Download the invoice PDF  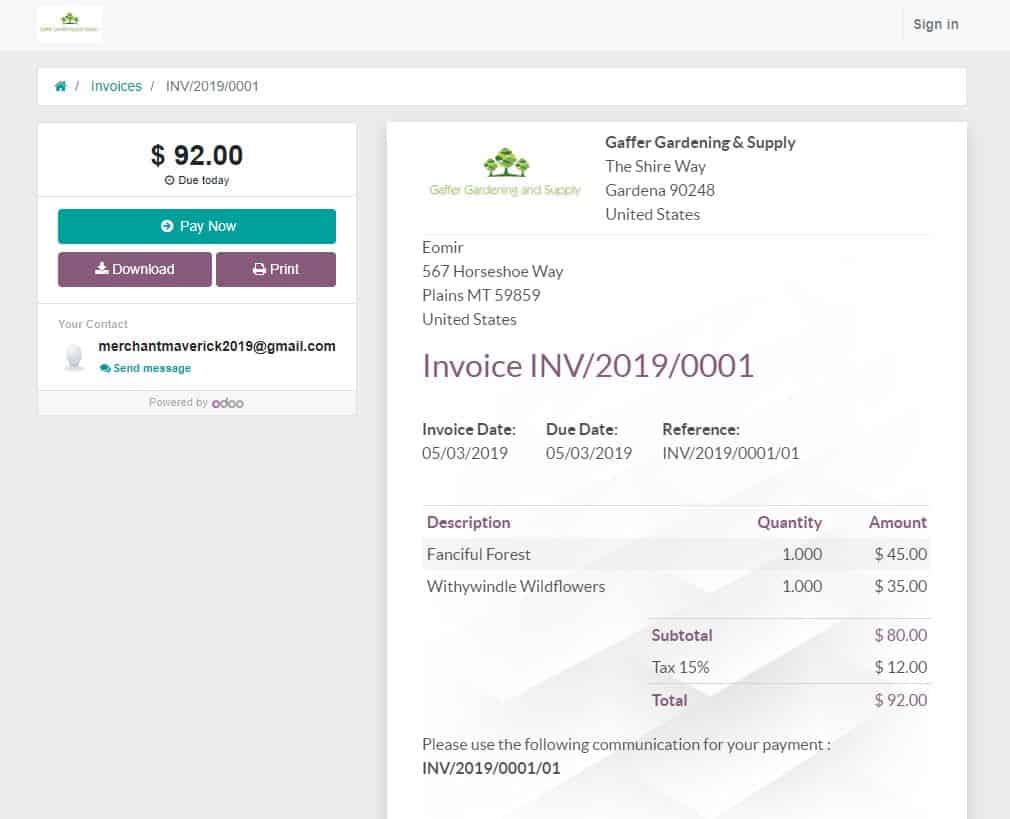tap(135, 269)
